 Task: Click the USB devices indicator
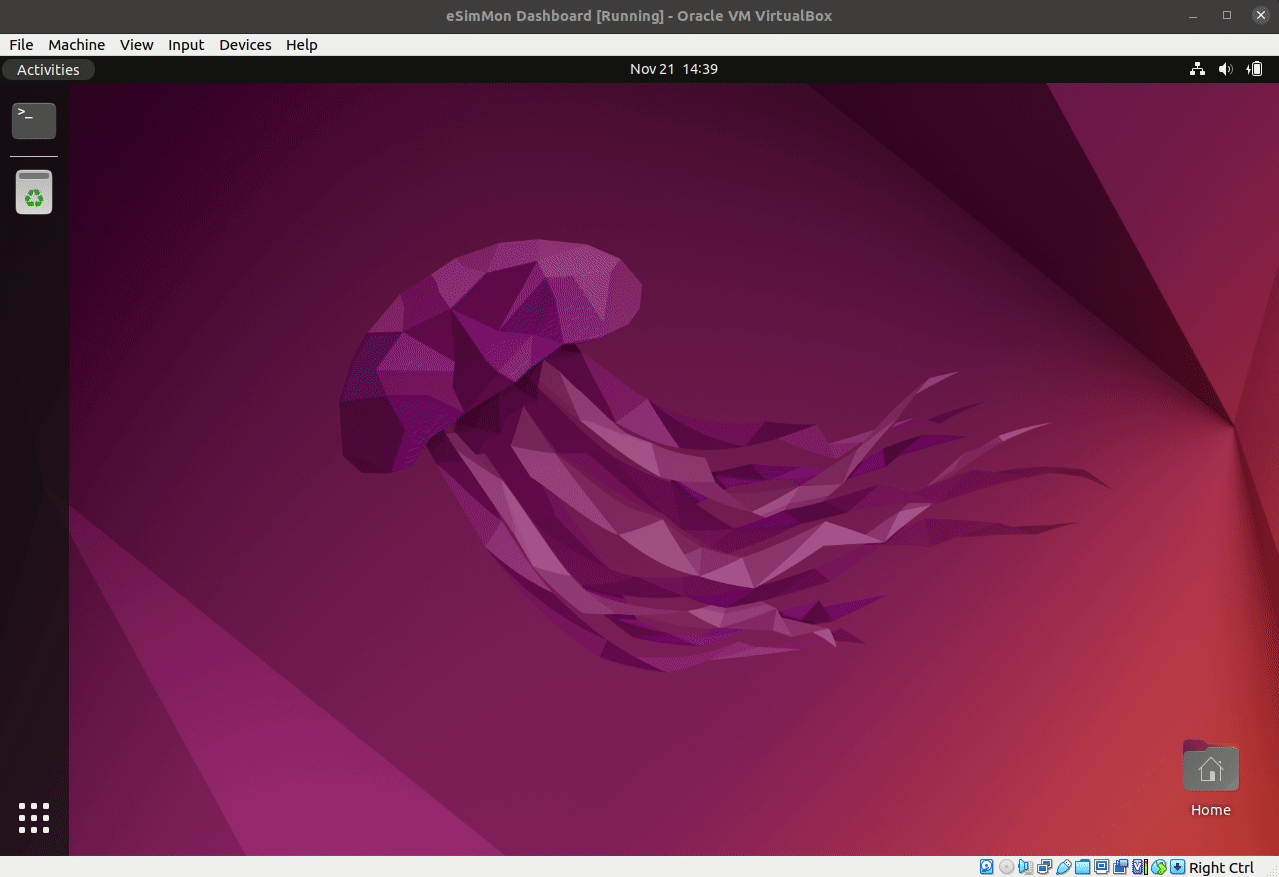pyautogui.click(x=1064, y=867)
